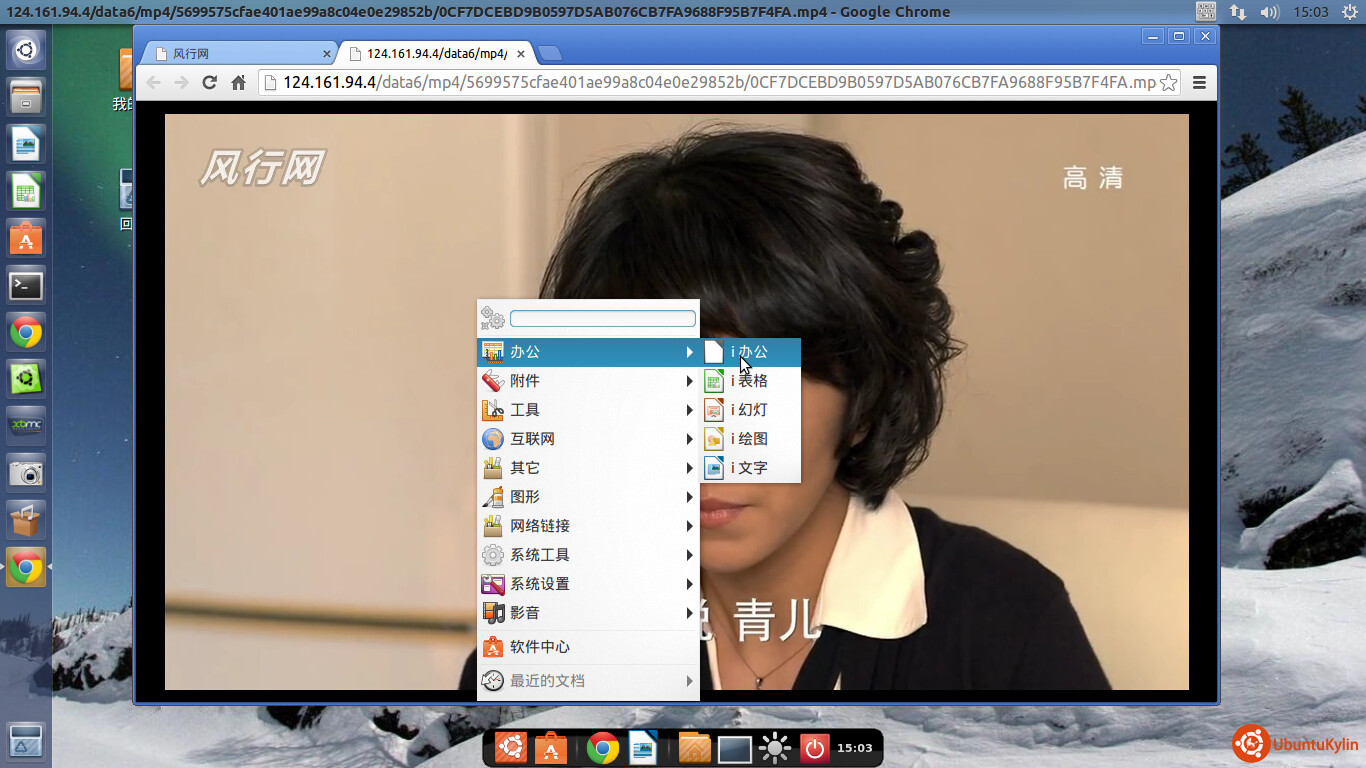Select i 表格 from the office submenu
The width and height of the screenshot is (1366, 768).
coord(750,381)
